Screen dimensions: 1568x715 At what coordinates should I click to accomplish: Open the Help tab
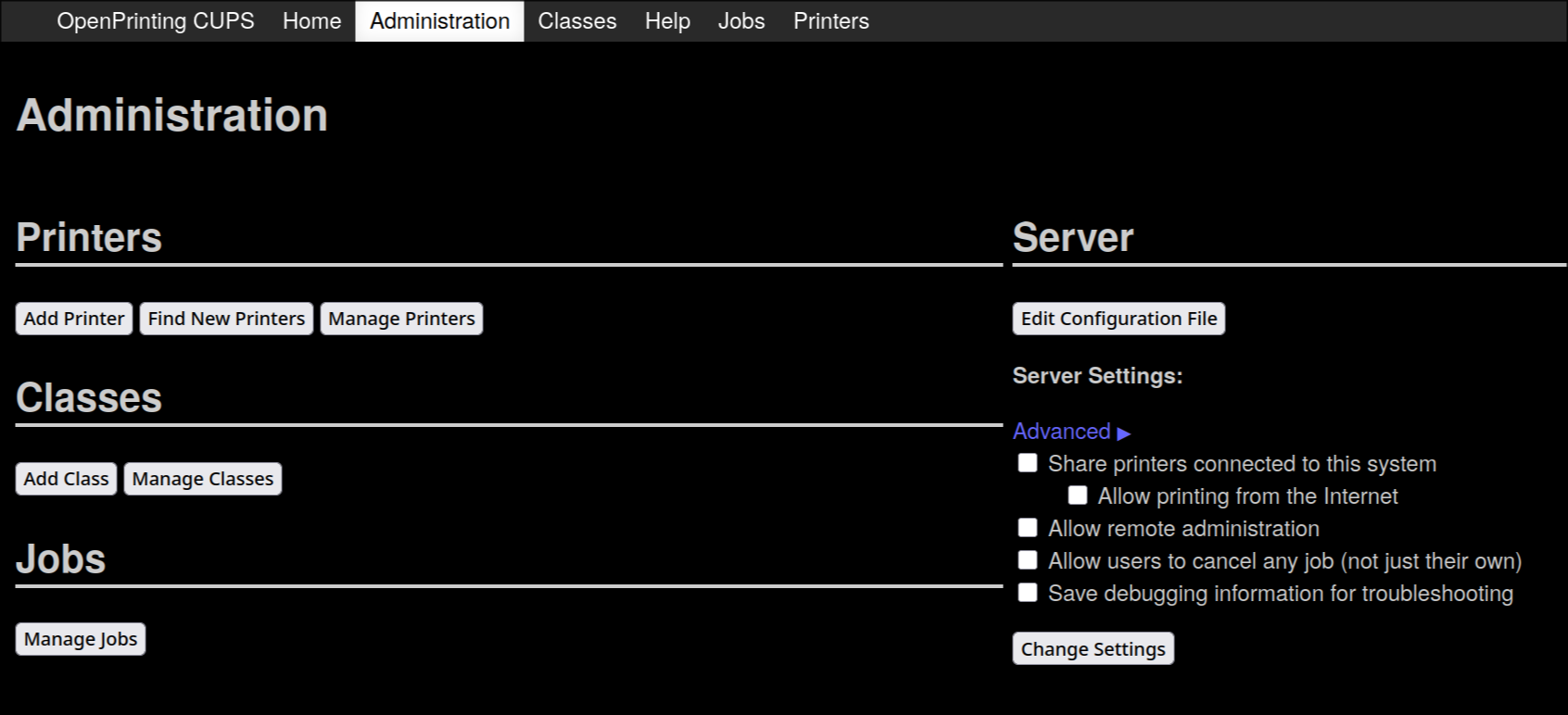667,21
